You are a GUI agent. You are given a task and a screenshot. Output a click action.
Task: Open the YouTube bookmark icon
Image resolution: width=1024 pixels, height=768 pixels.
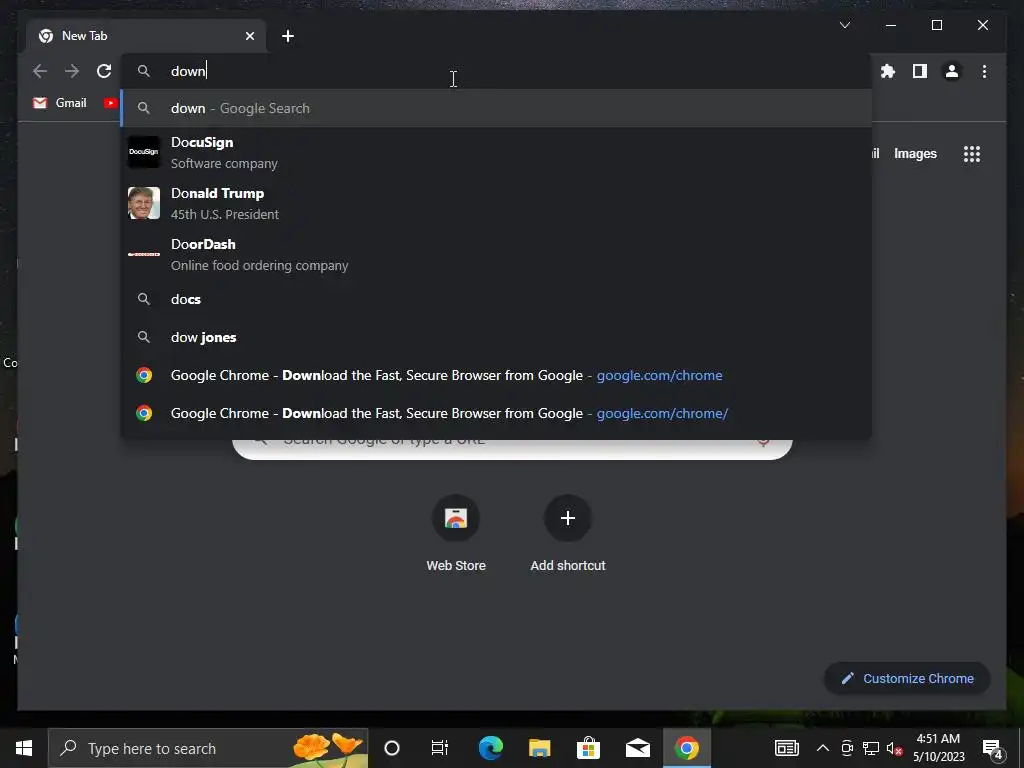[110, 103]
